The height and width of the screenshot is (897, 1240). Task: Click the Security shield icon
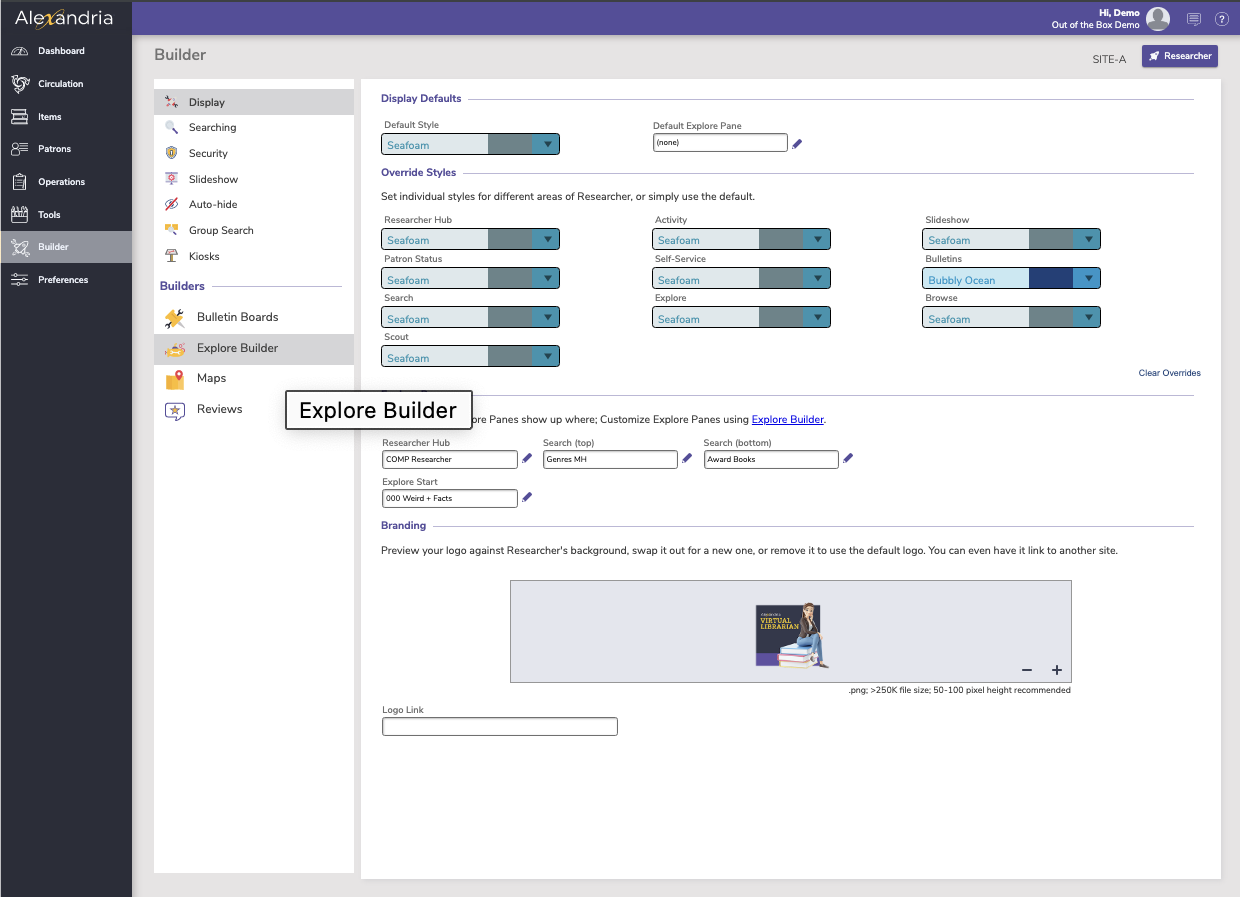pos(171,153)
